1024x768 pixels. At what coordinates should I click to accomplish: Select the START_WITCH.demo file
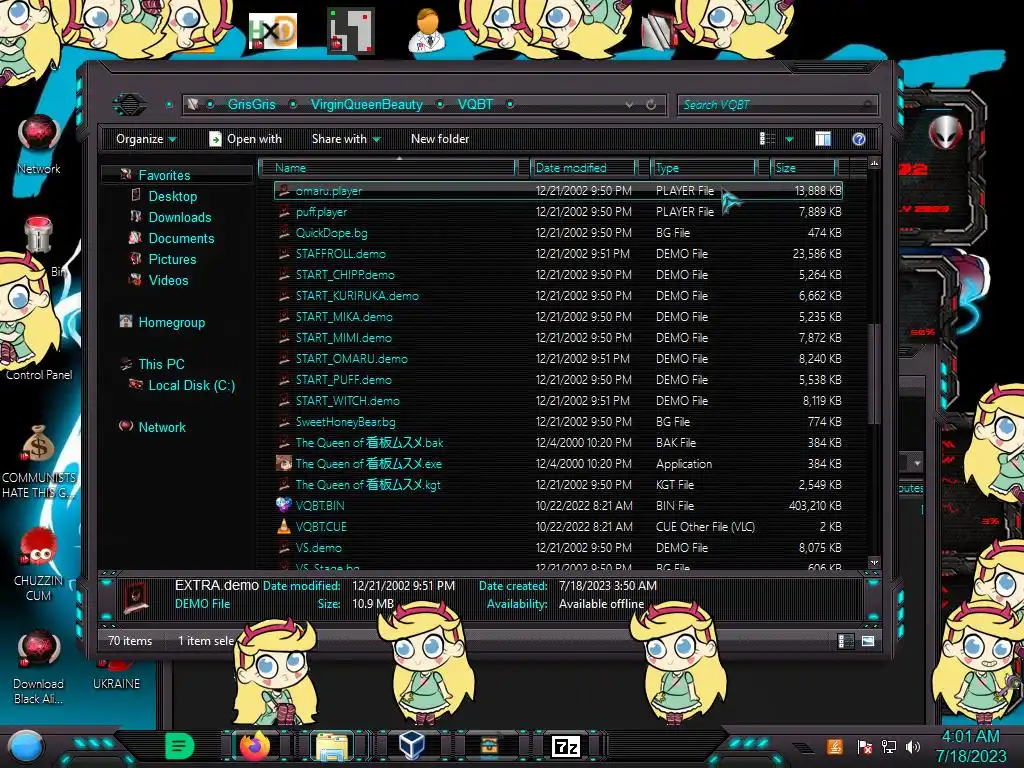click(x=558, y=400)
